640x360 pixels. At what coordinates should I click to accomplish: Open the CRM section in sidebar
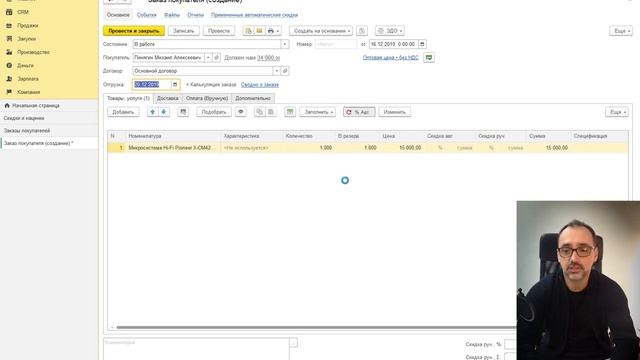point(23,12)
